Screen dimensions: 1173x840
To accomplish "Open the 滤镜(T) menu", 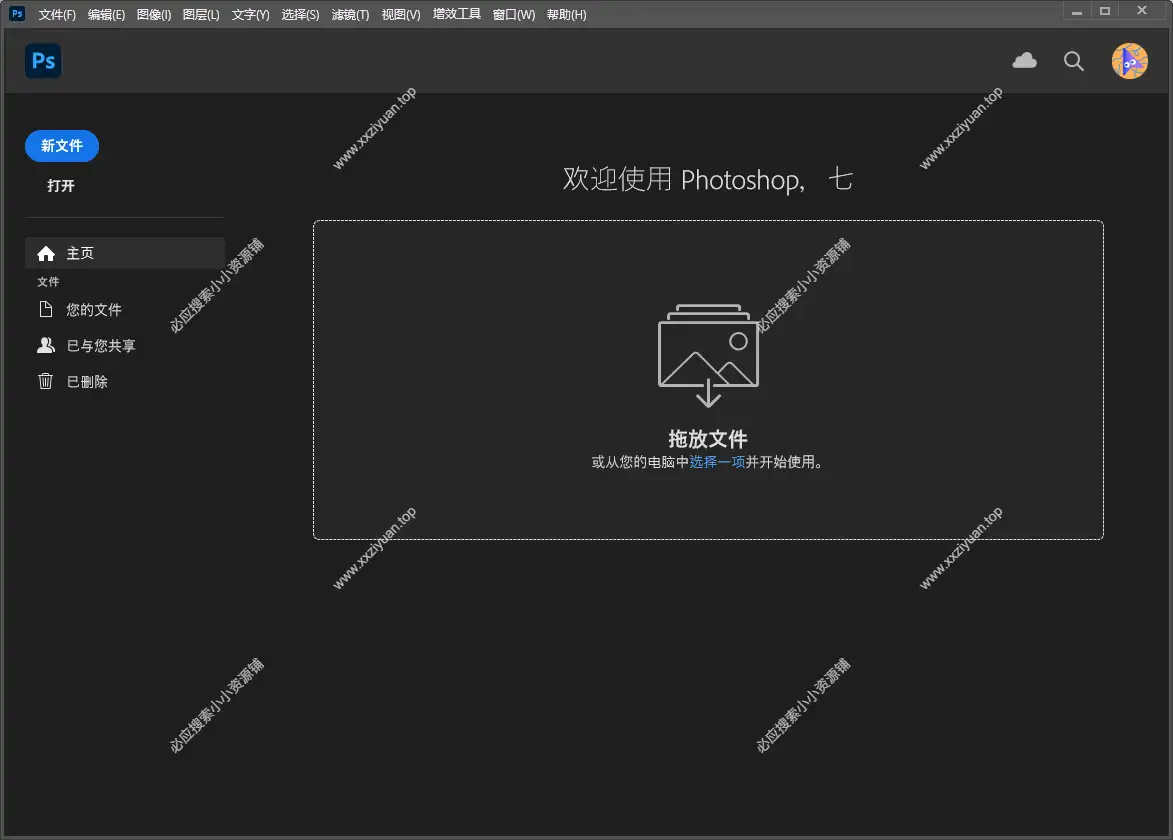I will (x=350, y=14).
